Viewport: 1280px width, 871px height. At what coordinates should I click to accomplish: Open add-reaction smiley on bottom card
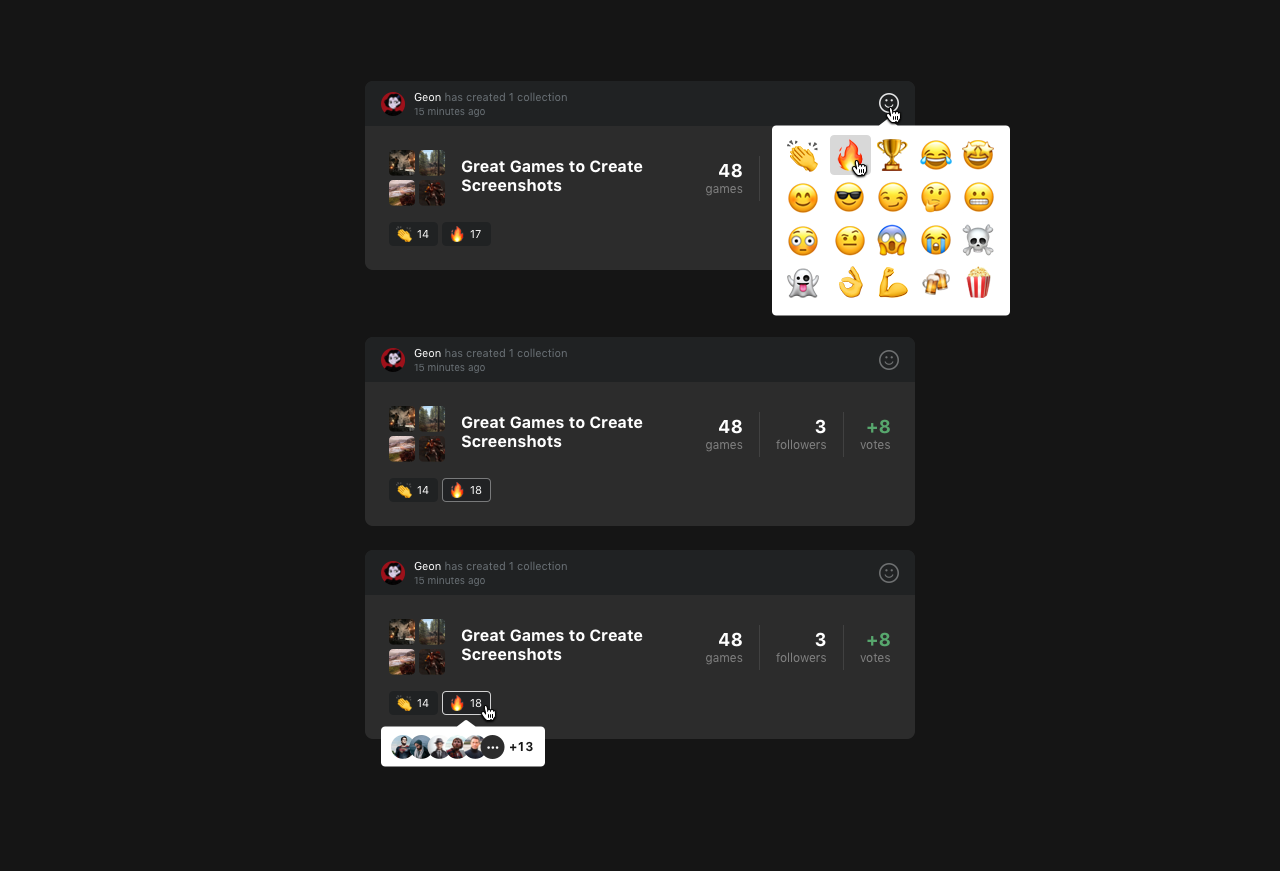coord(889,573)
